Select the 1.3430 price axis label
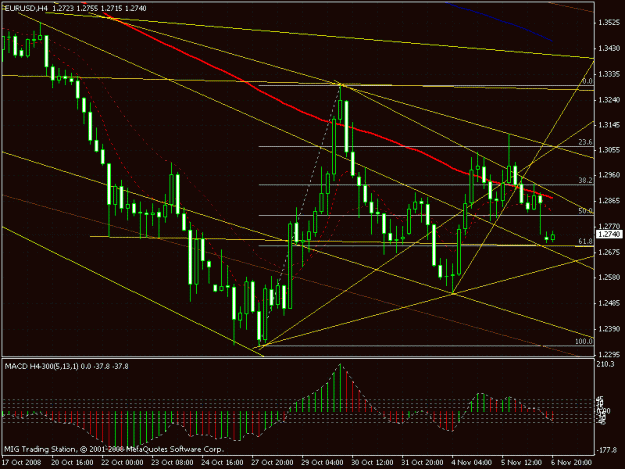The height and width of the screenshot is (469, 625). tap(609, 49)
